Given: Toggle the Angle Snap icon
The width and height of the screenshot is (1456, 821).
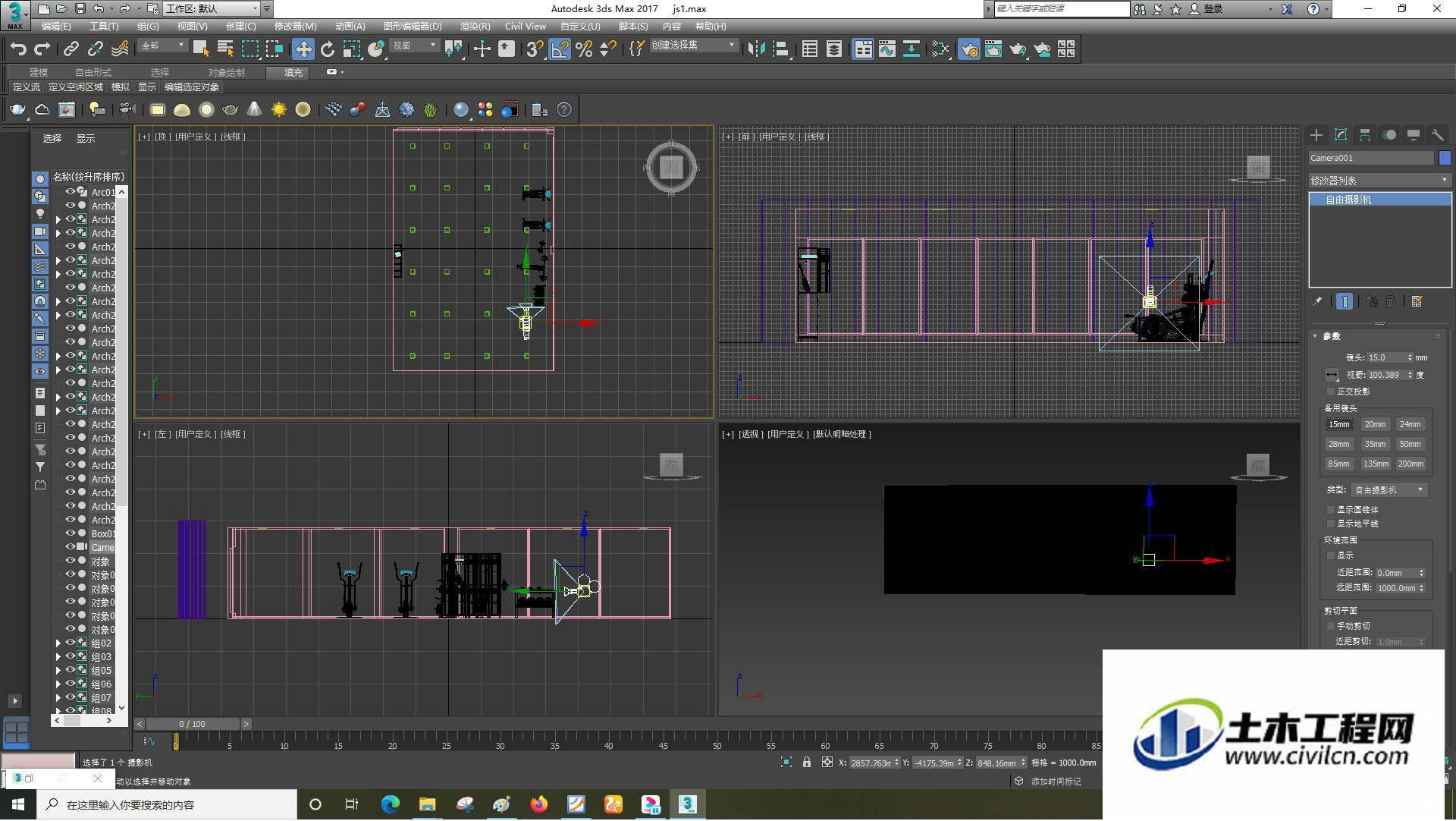Looking at the screenshot, I should coord(560,49).
